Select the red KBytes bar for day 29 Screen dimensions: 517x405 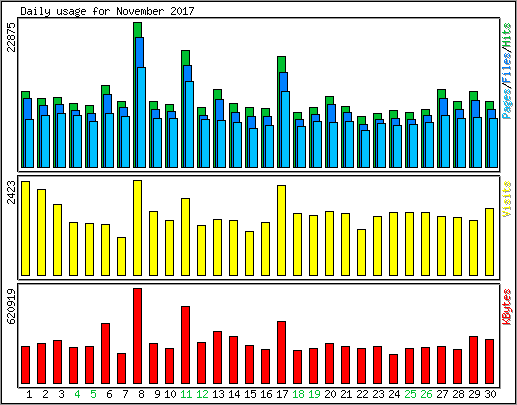pyautogui.click(x=474, y=360)
